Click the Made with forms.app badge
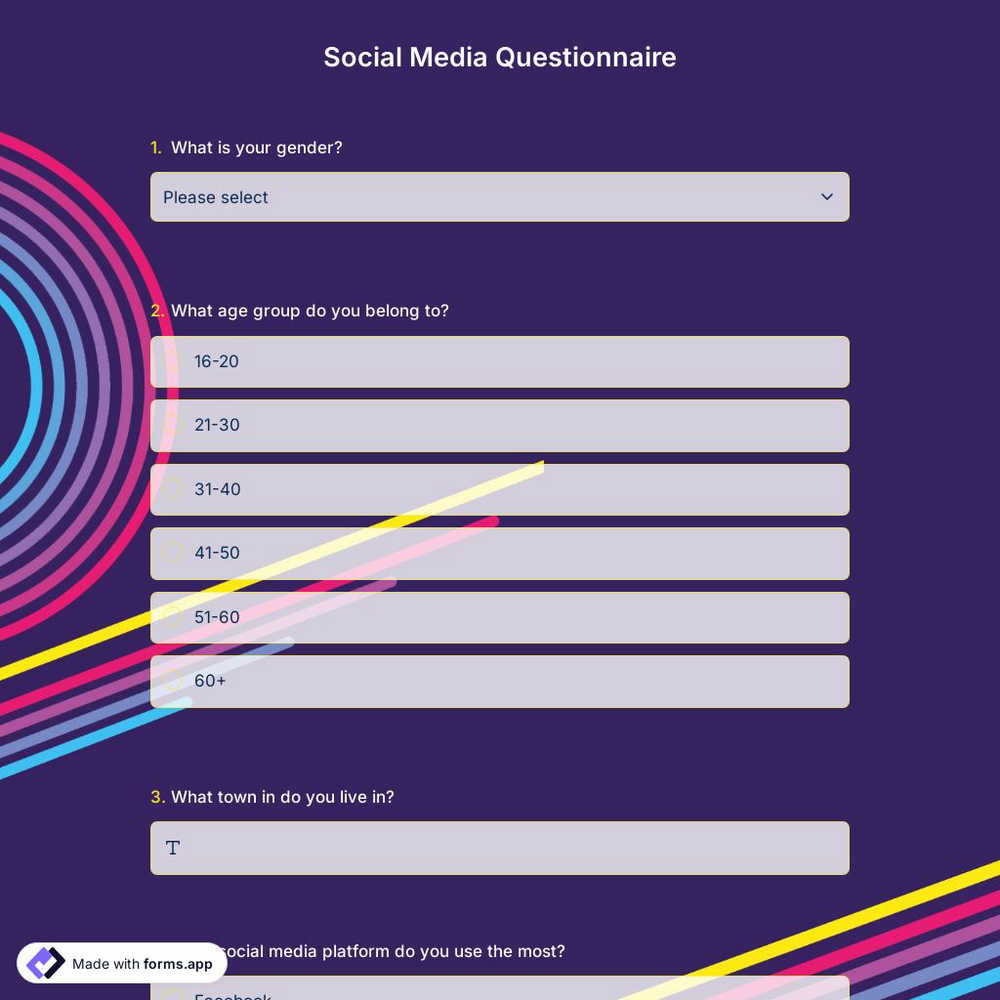 point(122,963)
